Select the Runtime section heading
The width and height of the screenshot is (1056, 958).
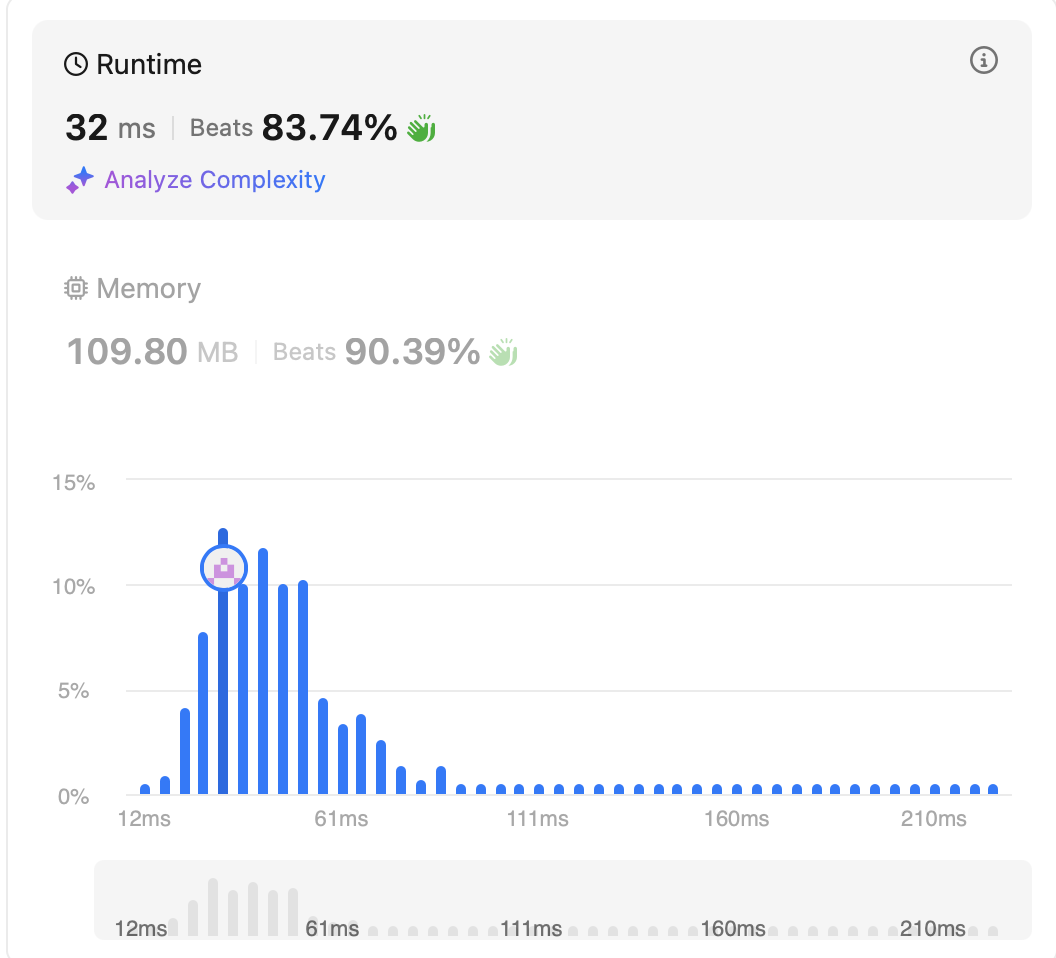click(148, 65)
